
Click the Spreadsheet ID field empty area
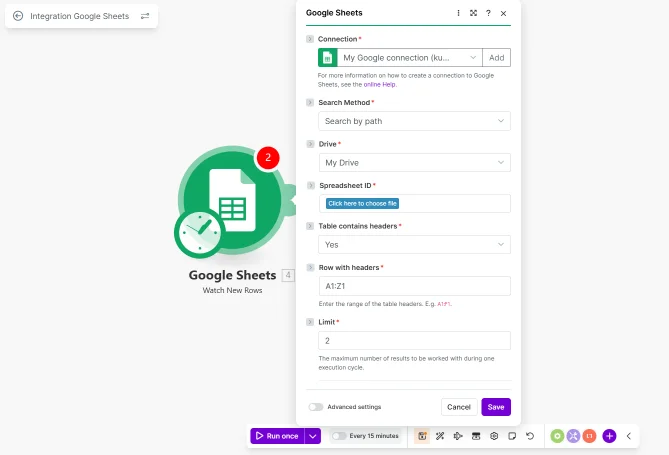coord(454,204)
